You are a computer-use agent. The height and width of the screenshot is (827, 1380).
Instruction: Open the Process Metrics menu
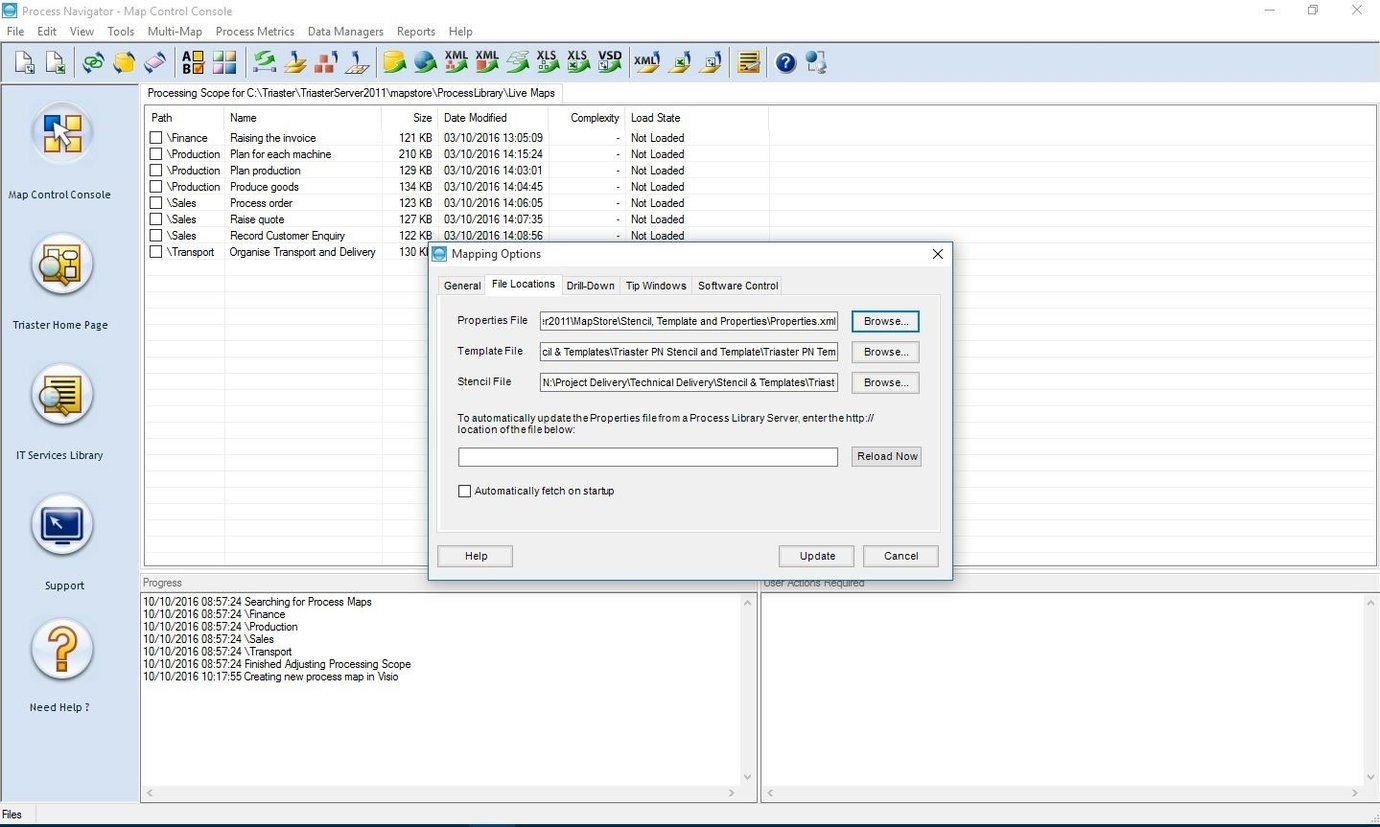(x=254, y=31)
